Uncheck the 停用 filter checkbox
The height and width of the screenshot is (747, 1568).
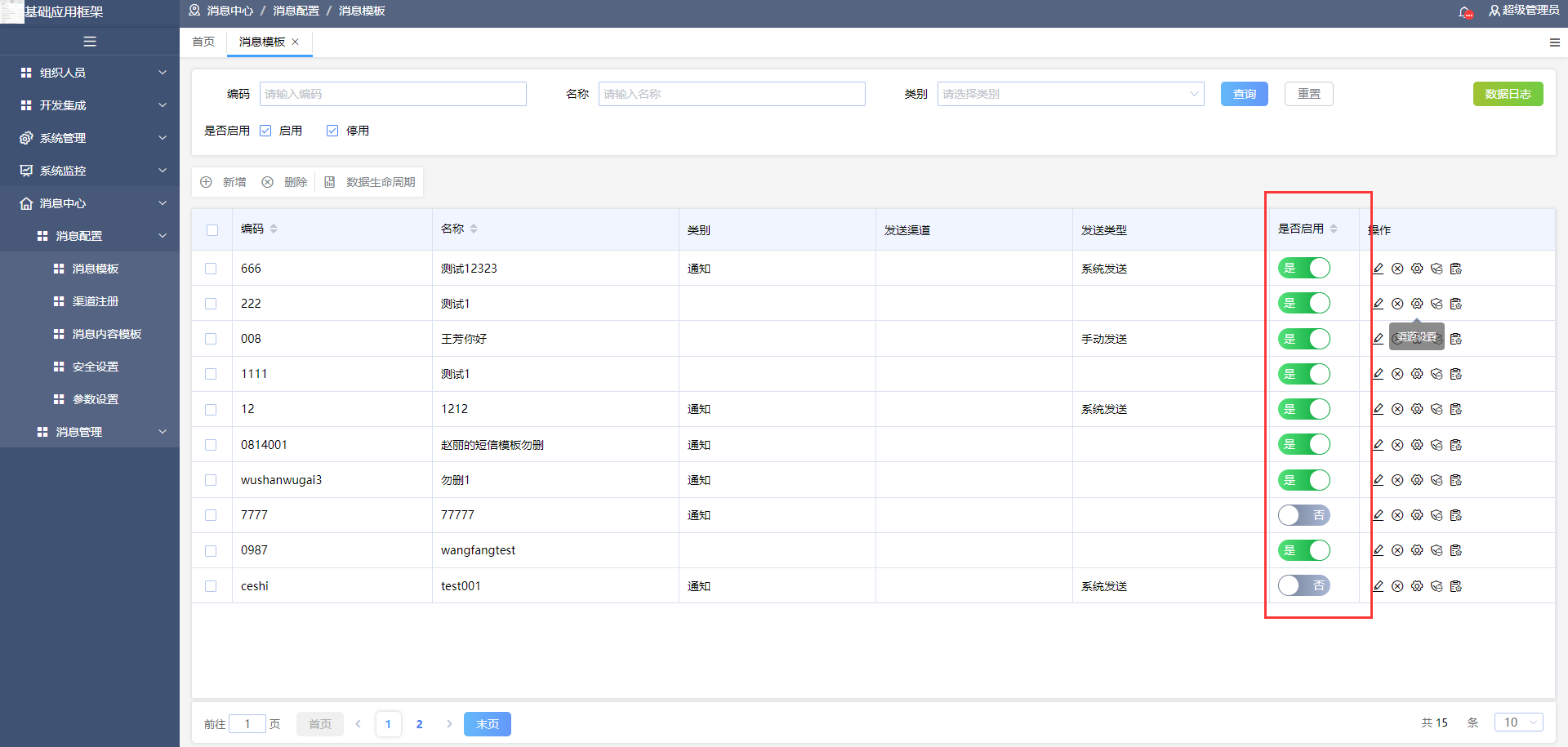tap(332, 131)
